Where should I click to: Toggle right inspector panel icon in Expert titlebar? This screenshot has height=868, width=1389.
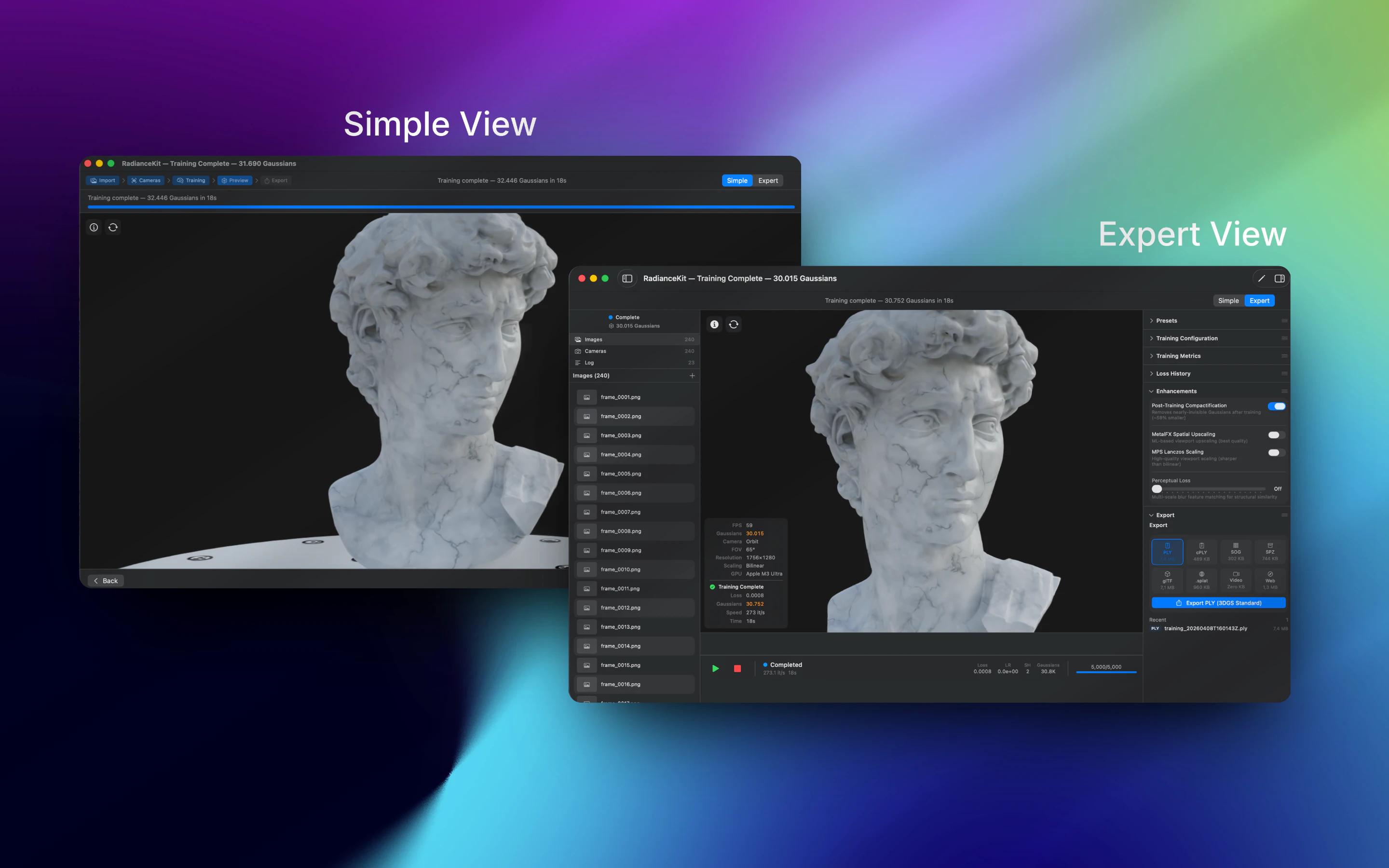pyautogui.click(x=1280, y=278)
